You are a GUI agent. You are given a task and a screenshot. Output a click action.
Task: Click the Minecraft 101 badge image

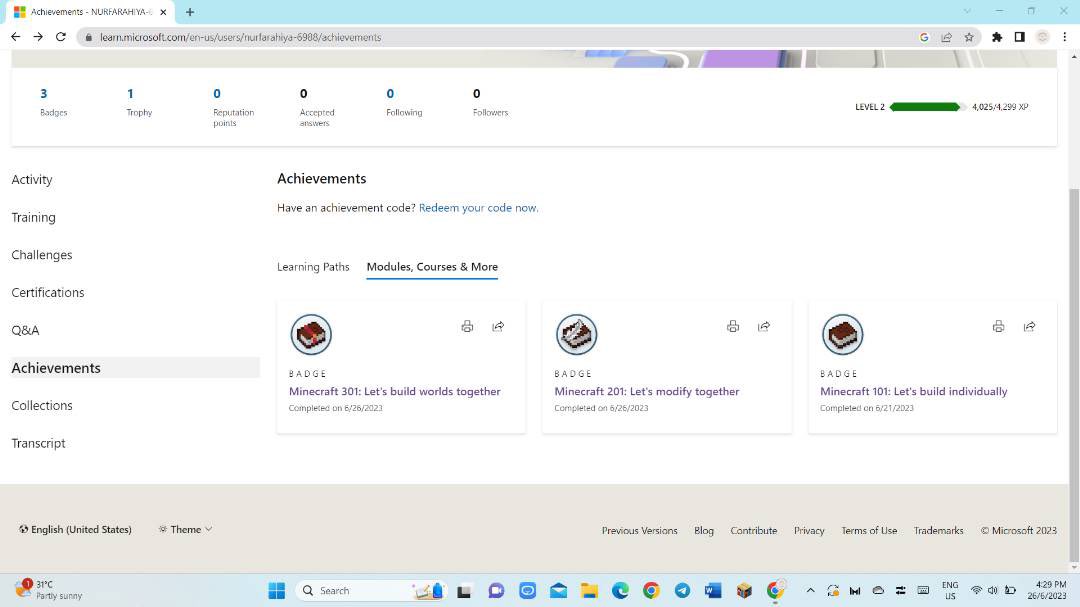tap(842, 334)
